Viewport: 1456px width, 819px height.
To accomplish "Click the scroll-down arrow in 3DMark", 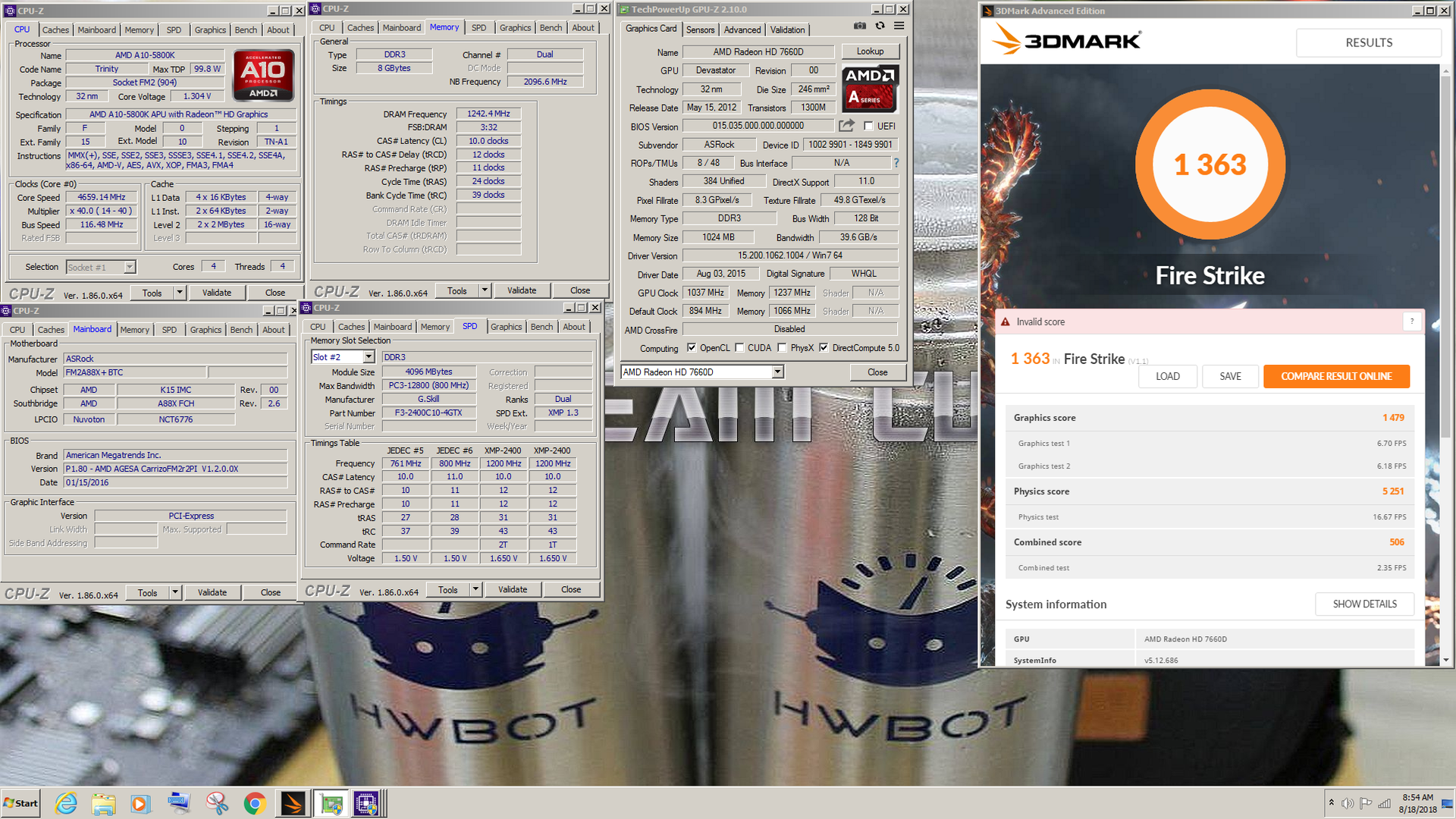I will 1445,660.
